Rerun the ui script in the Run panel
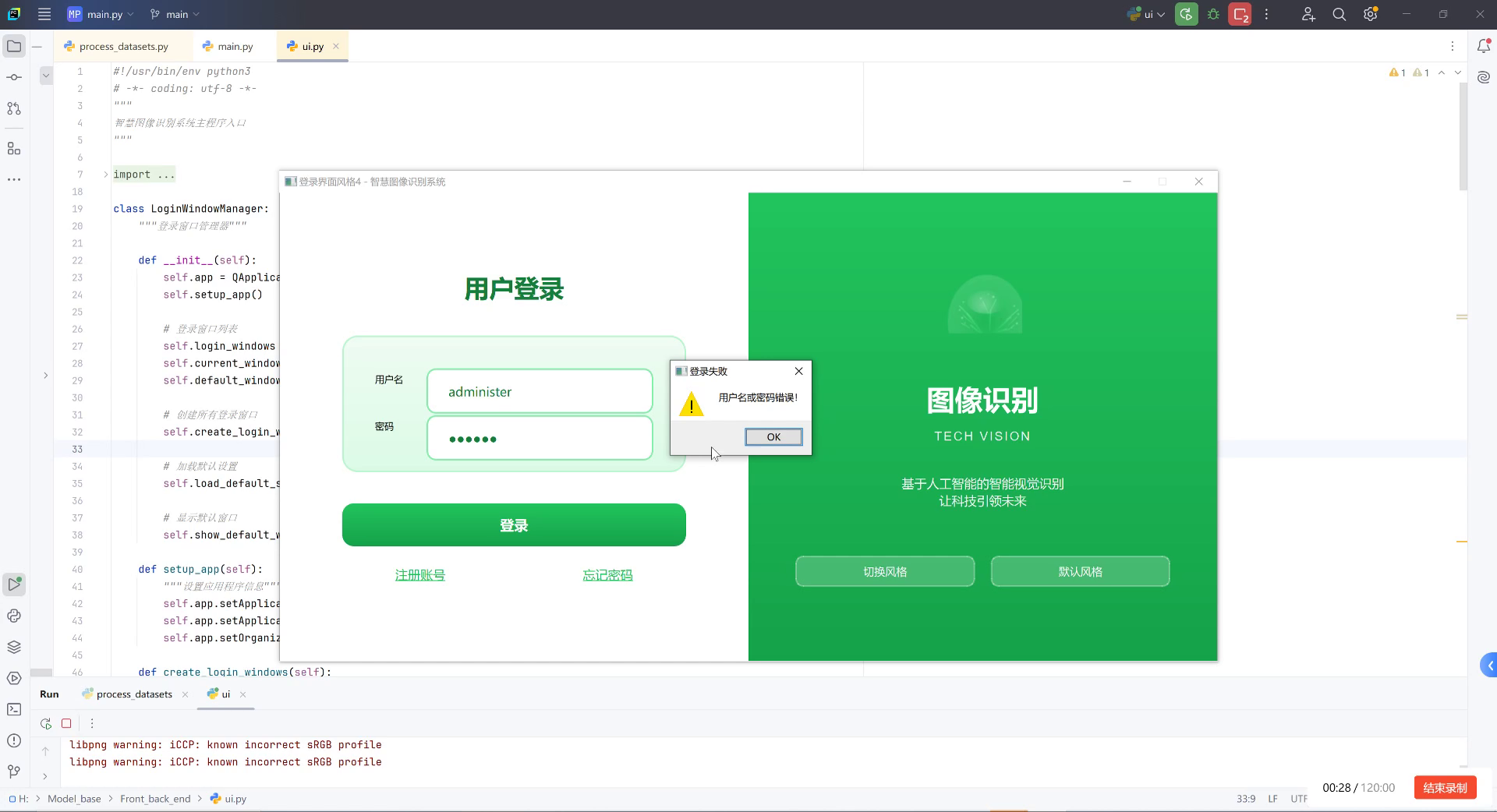This screenshot has height=812, width=1497. point(44,723)
